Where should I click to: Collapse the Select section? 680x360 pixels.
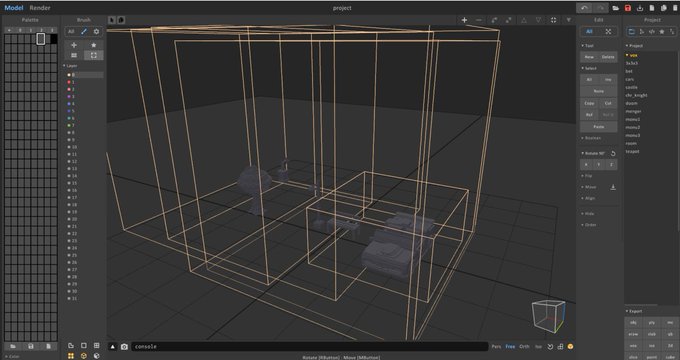589,68
